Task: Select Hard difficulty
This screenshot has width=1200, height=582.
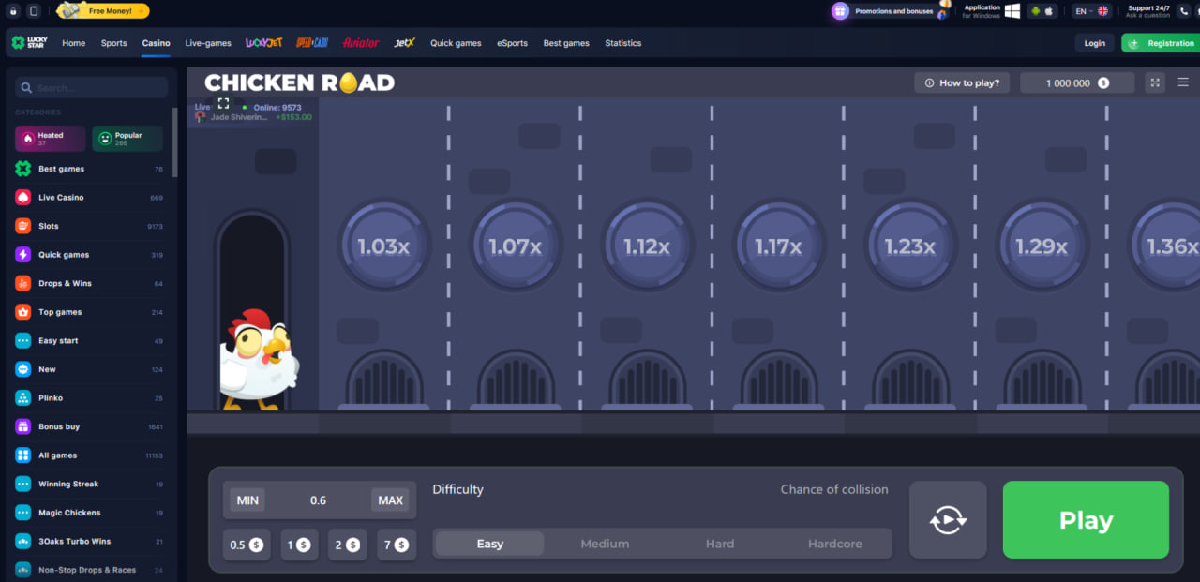Action: point(719,544)
